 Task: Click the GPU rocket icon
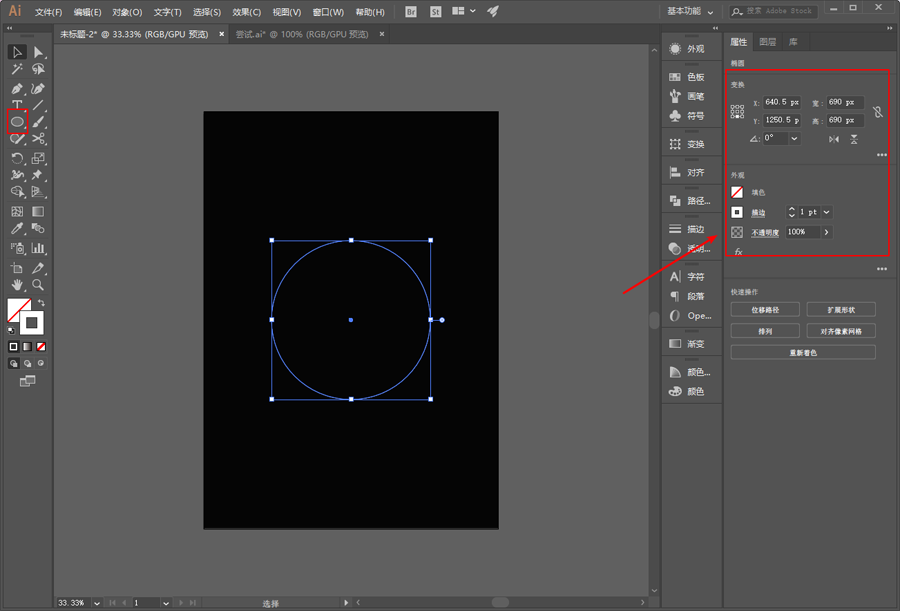[492, 11]
